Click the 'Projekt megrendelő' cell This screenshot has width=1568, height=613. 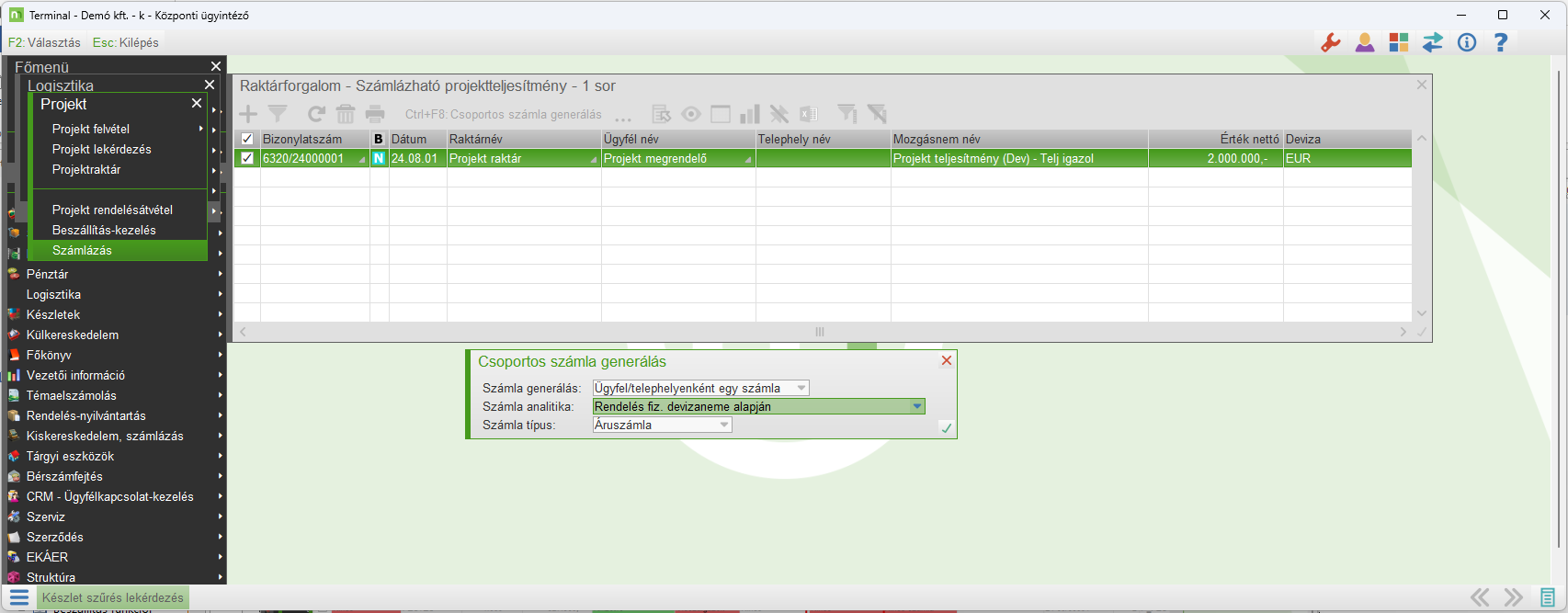point(678,158)
